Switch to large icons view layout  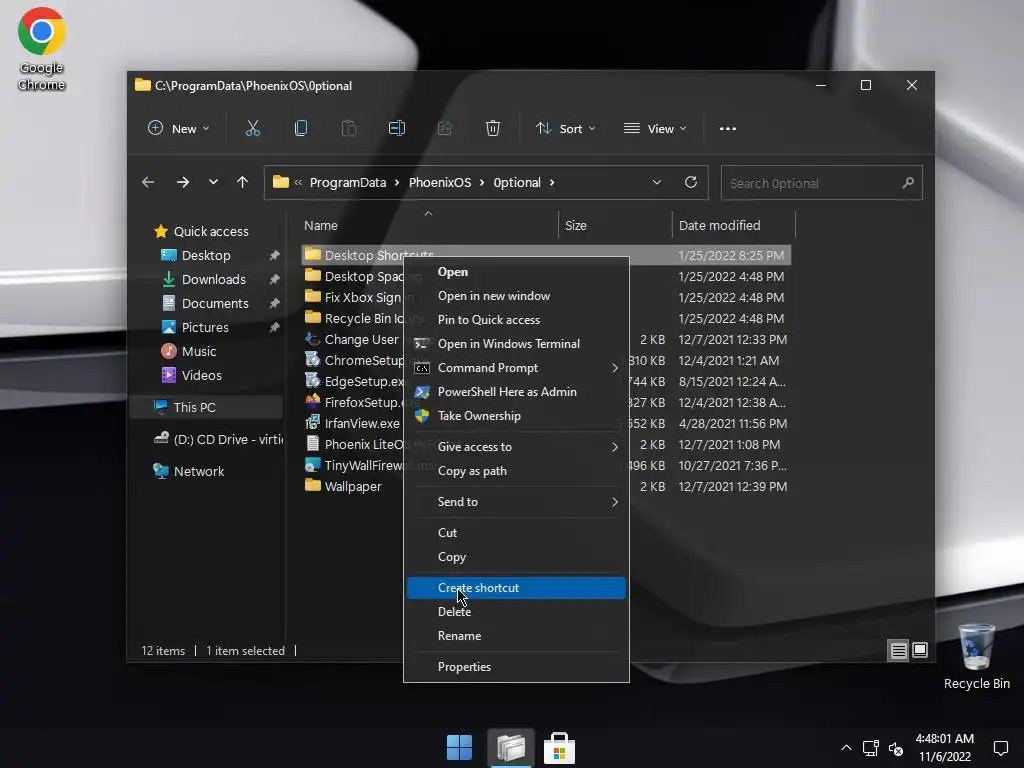pyautogui.click(x=920, y=650)
